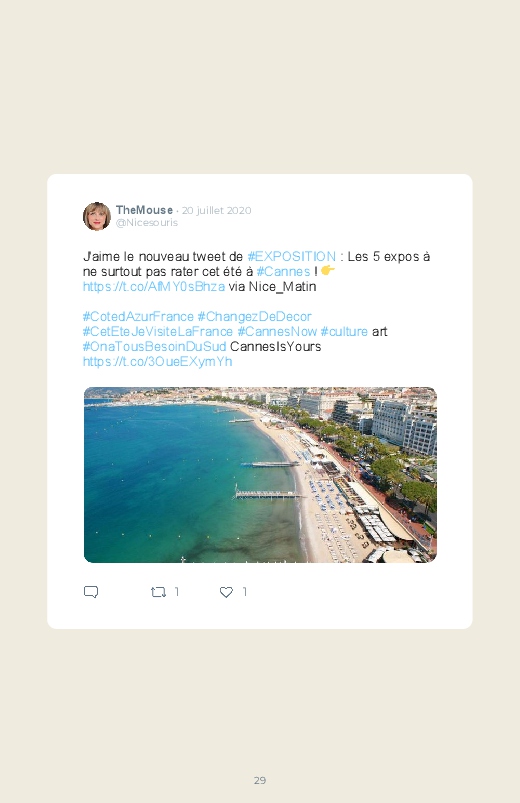The height and width of the screenshot is (803, 520).
Task: Click the pointing hand emoji
Action: pyautogui.click(x=328, y=270)
